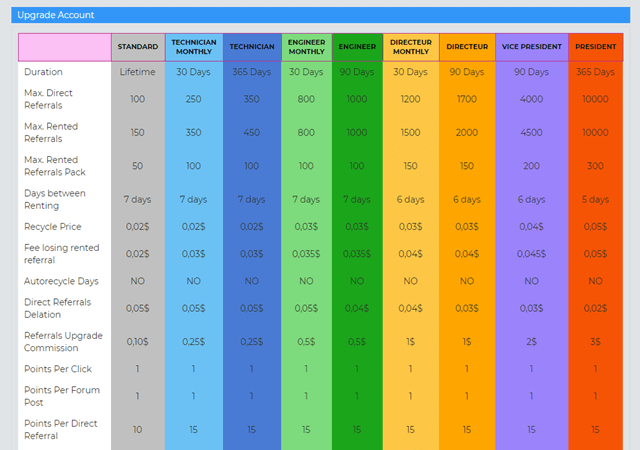640x450 pixels.
Task: Click the 450 Max Rented Referrals cell
Action: [x=251, y=133]
